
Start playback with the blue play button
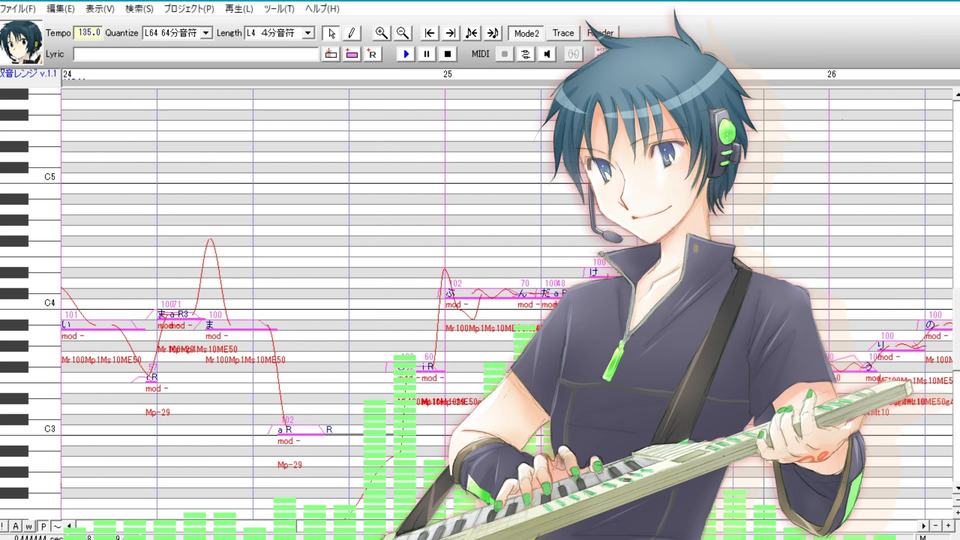click(x=405, y=54)
